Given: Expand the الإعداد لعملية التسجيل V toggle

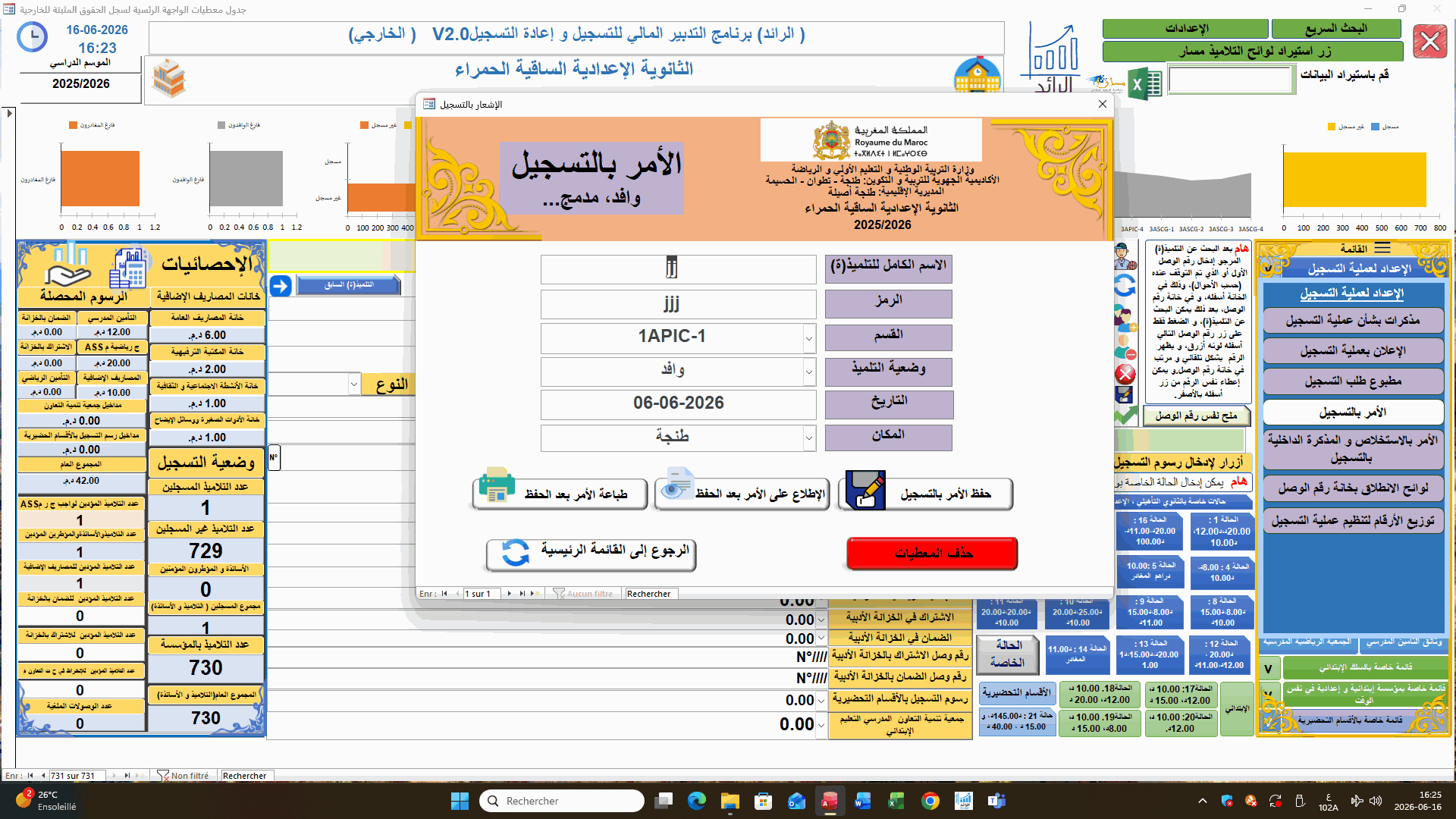Looking at the screenshot, I should pos(1268,268).
